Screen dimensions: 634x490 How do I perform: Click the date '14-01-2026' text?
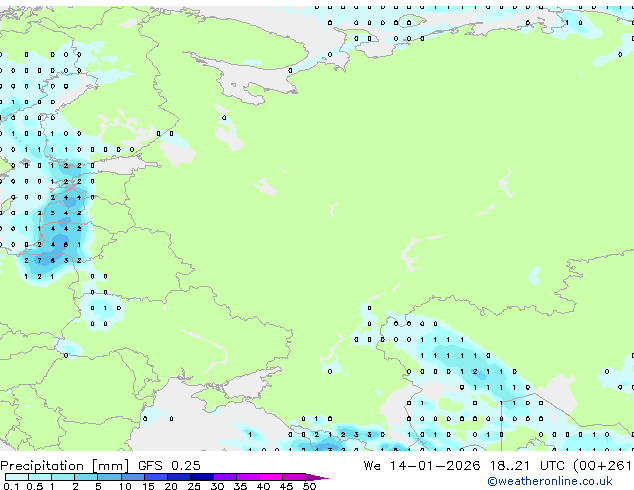435,466
